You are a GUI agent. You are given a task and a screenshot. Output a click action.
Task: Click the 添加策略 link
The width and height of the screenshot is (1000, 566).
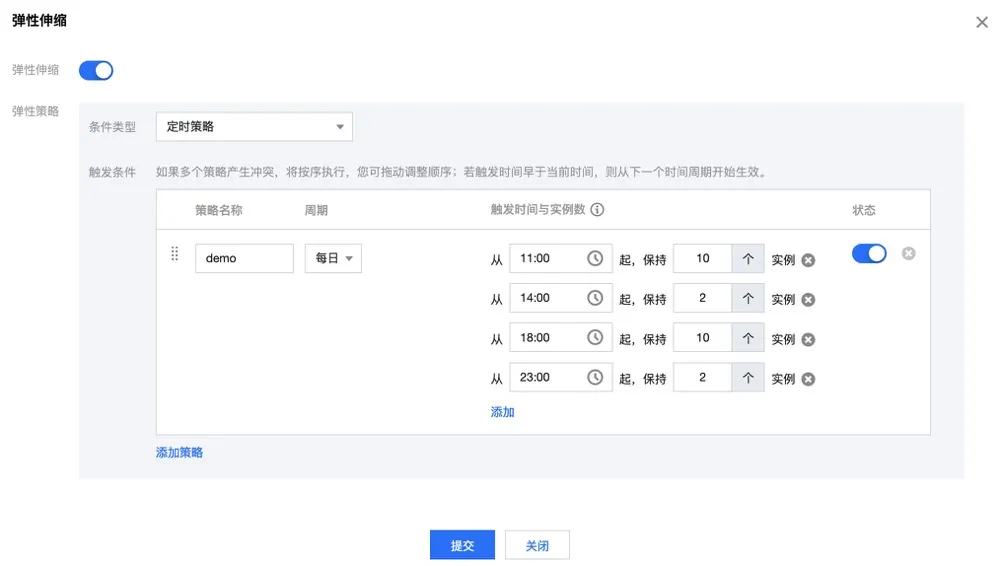(x=179, y=452)
